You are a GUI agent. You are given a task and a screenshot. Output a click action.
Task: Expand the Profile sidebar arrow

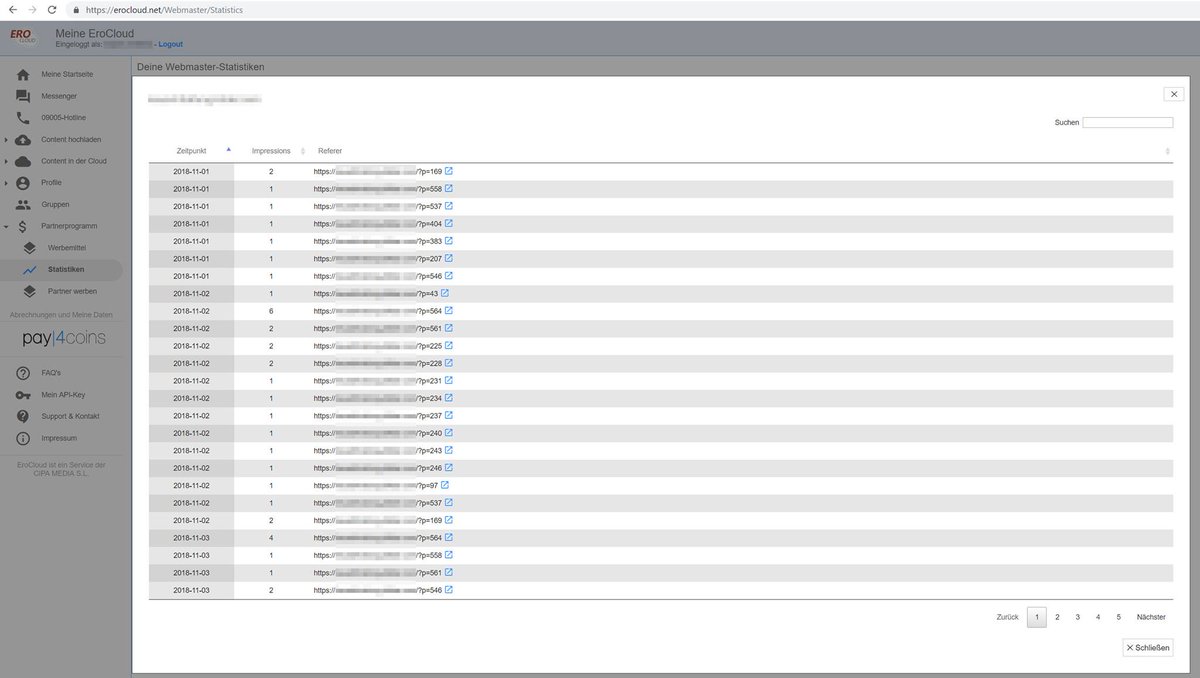pyautogui.click(x=6, y=183)
